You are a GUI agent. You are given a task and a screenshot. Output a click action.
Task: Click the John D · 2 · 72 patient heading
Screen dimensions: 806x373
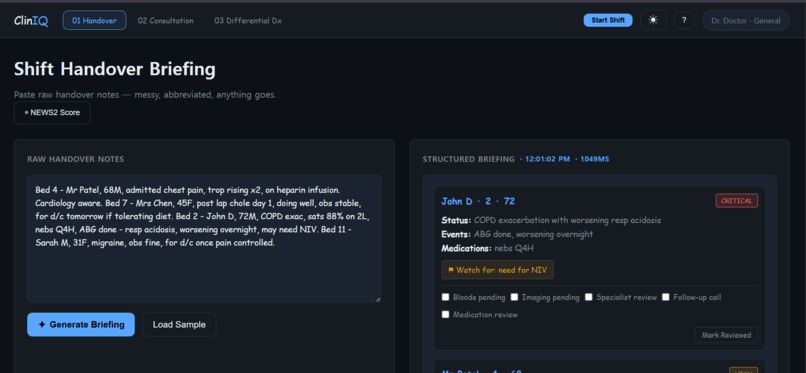click(478, 201)
